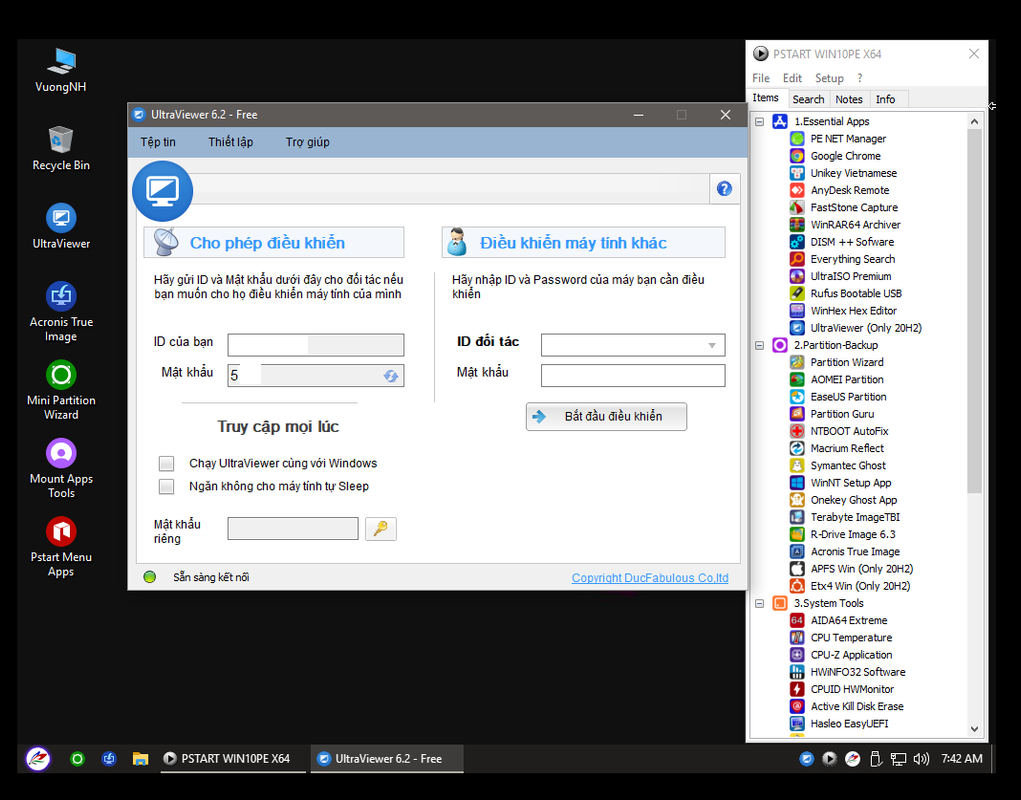The width and height of the screenshot is (1021, 800).
Task: Click the Rufus Bootable USB icon
Action: click(797, 294)
